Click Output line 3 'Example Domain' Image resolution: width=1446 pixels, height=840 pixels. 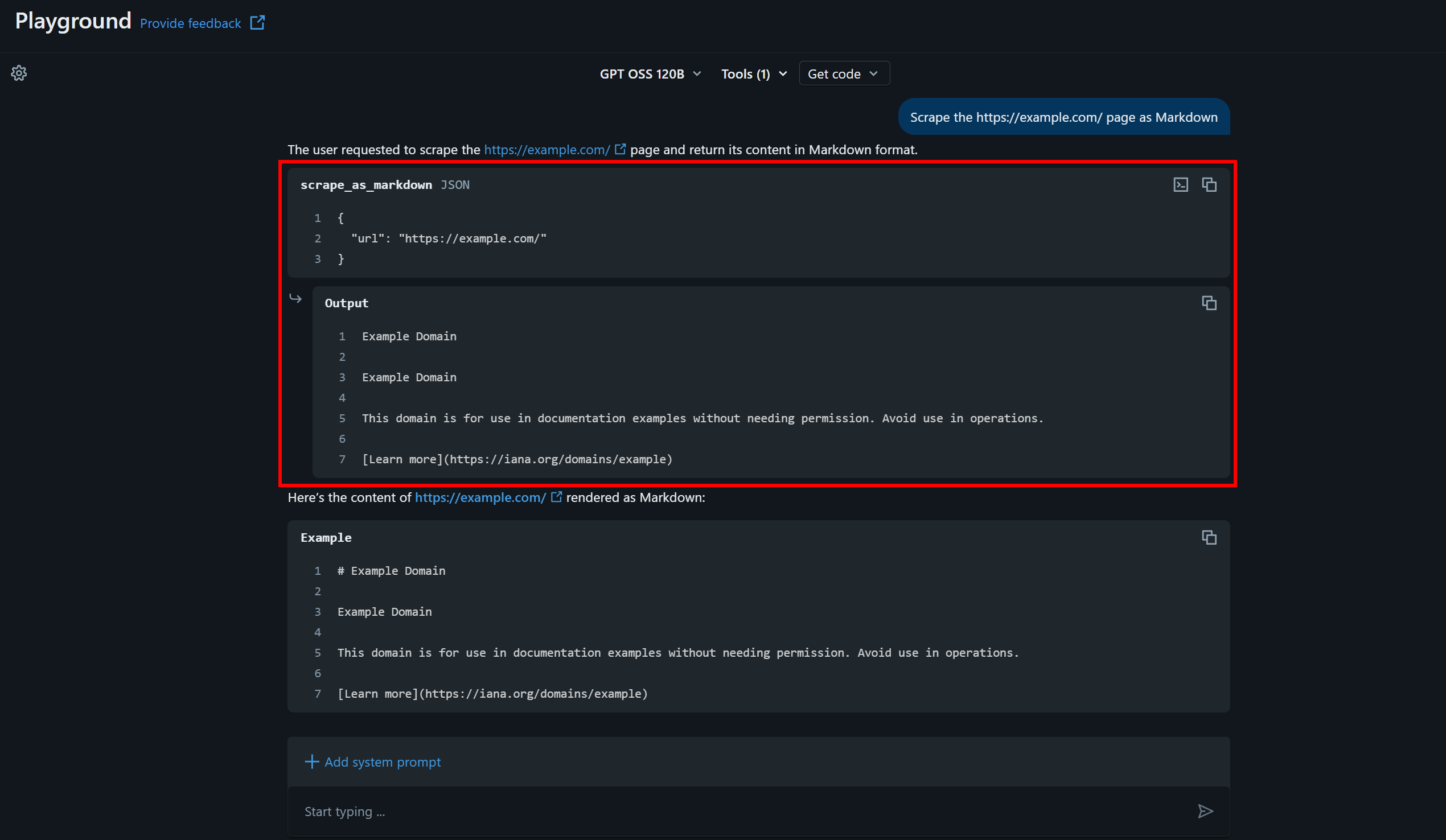point(409,377)
